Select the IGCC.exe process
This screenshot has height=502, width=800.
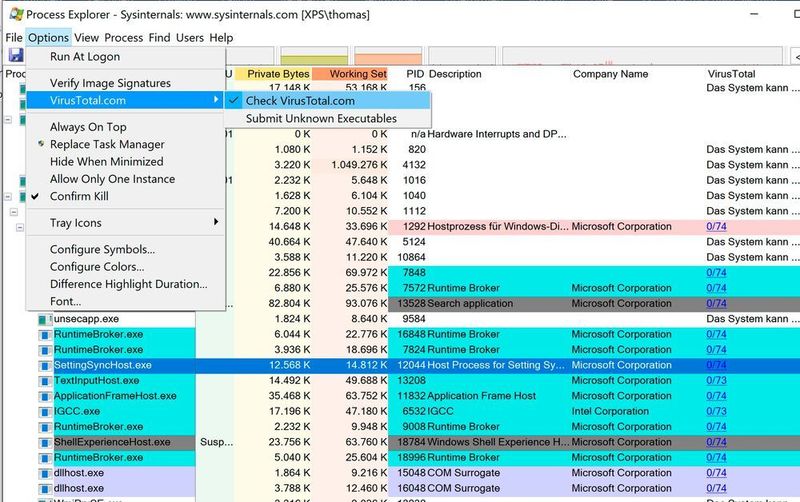77,412
